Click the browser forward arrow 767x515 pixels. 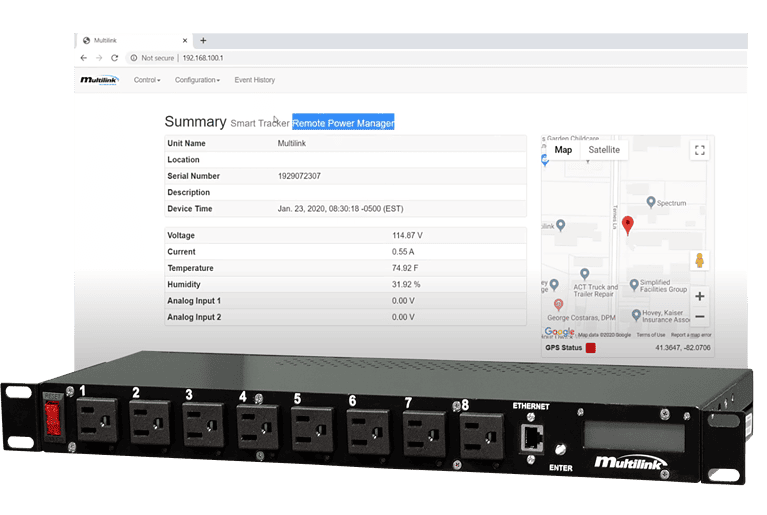[x=99, y=58]
